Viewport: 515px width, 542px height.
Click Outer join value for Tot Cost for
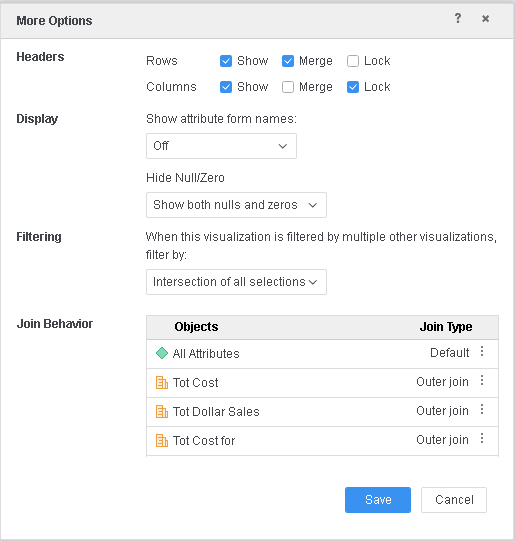click(442, 440)
